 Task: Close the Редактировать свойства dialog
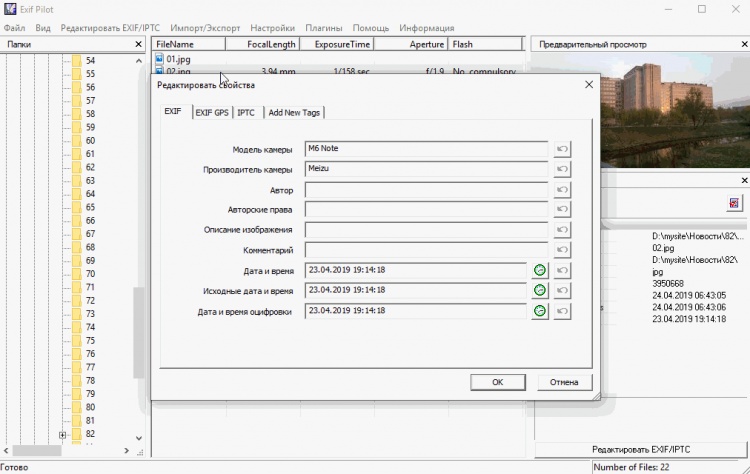pyautogui.click(x=589, y=85)
